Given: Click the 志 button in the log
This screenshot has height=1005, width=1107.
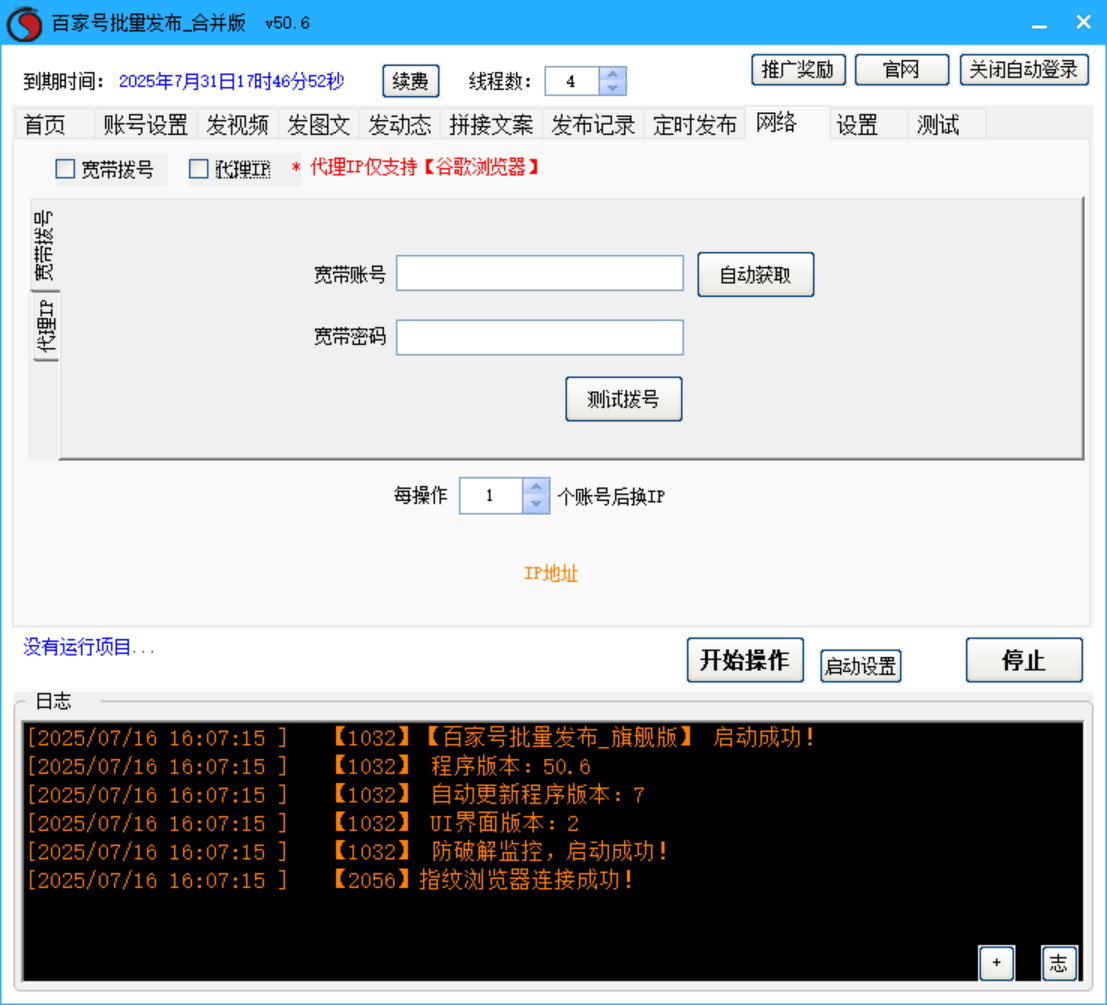Looking at the screenshot, I should tap(1059, 963).
